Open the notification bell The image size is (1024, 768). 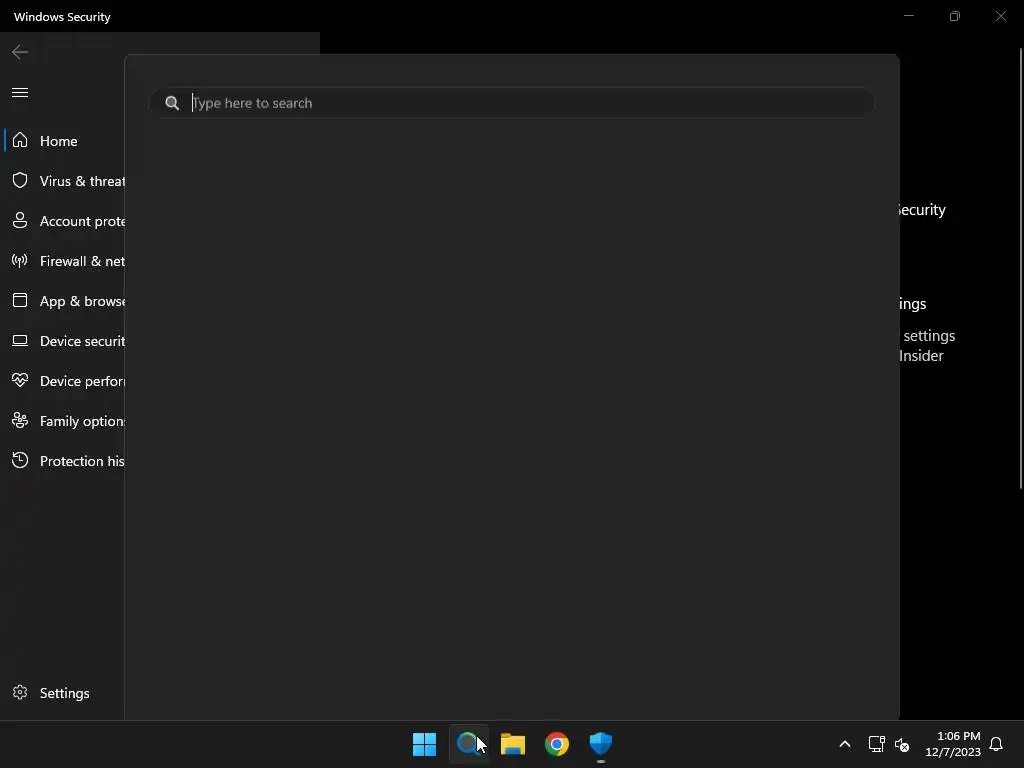(x=996, y=744)
